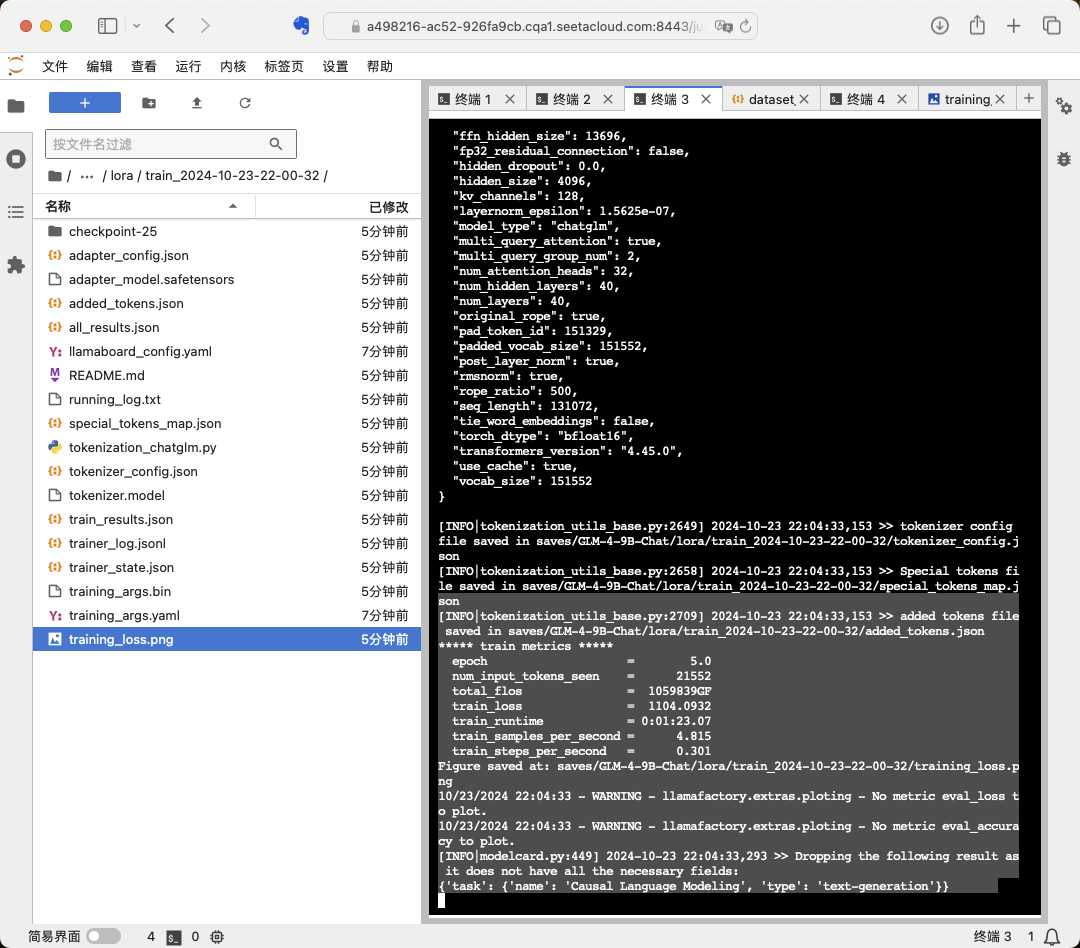Toggle the simple interface switch
1080x948 pixels.
point(103,937)
